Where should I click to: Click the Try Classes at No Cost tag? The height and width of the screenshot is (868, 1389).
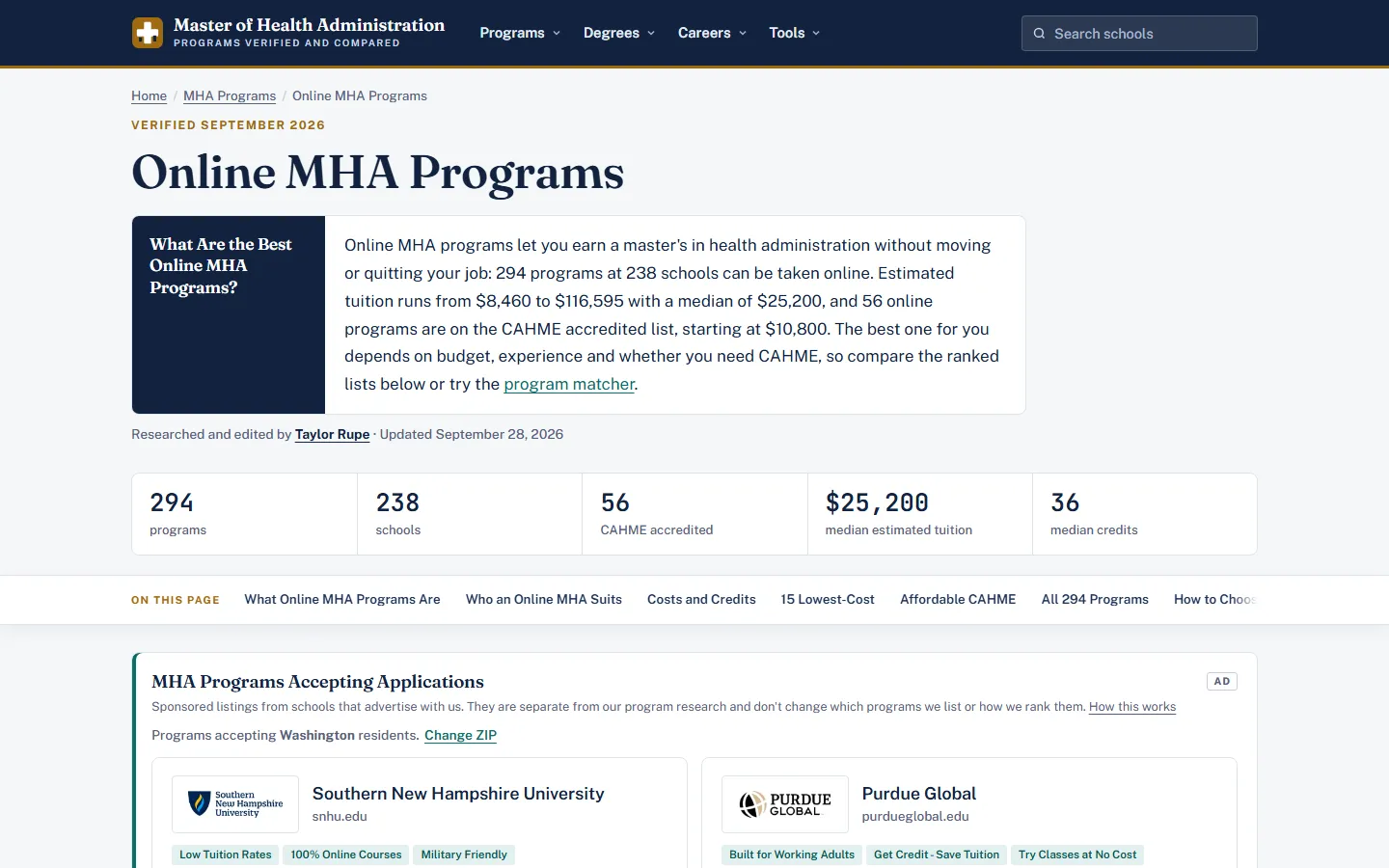1077,854
